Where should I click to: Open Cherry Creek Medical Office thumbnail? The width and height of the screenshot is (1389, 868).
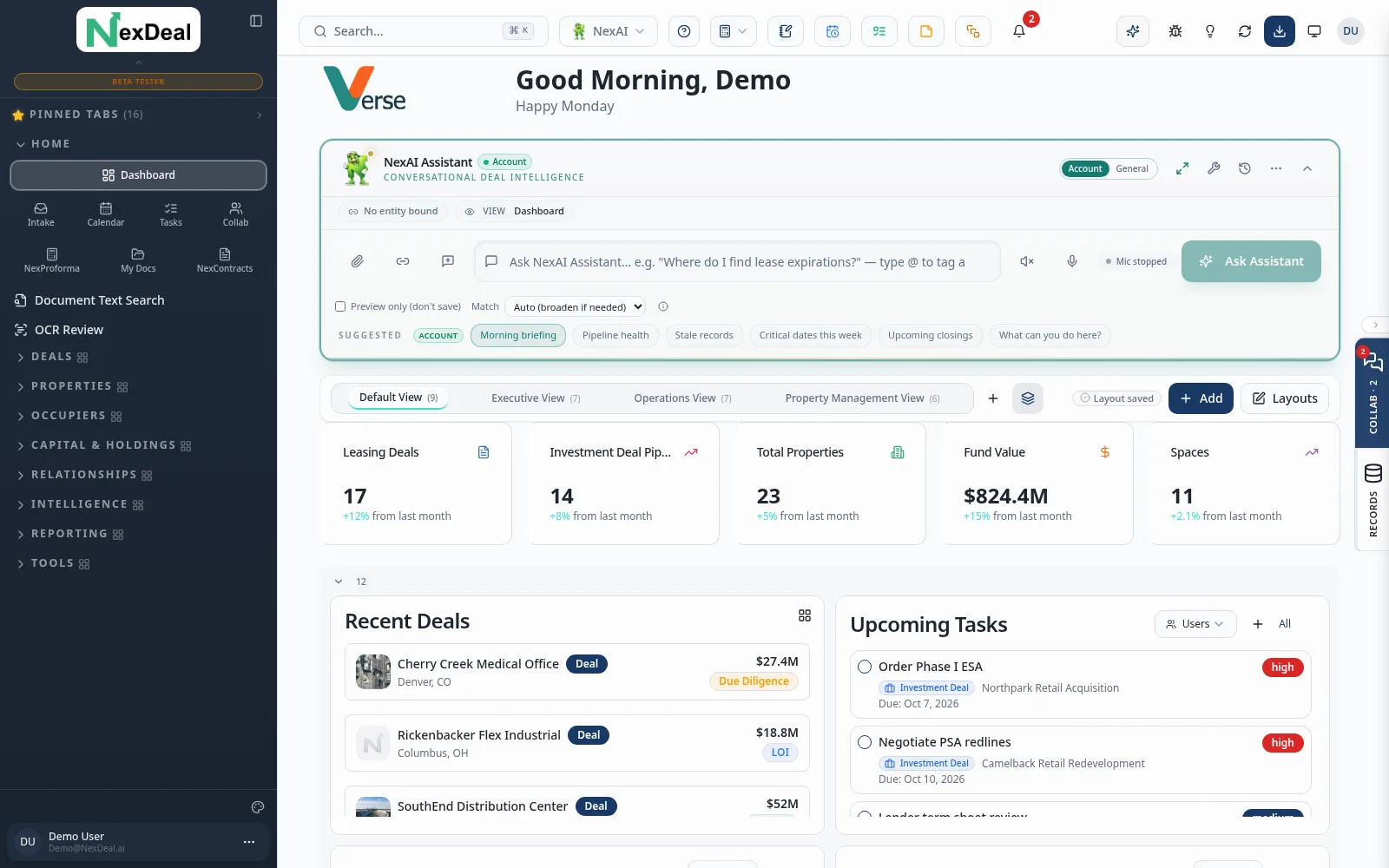click(x=373, y=672)
